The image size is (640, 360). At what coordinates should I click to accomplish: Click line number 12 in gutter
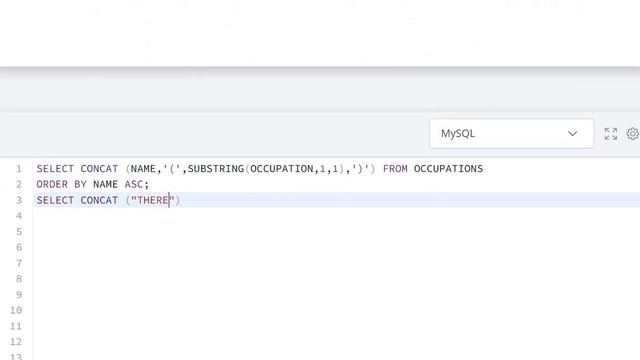coord(16,342)
